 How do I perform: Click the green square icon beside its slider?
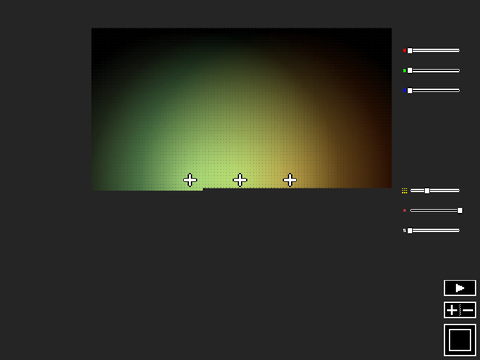tap(404, 71)
